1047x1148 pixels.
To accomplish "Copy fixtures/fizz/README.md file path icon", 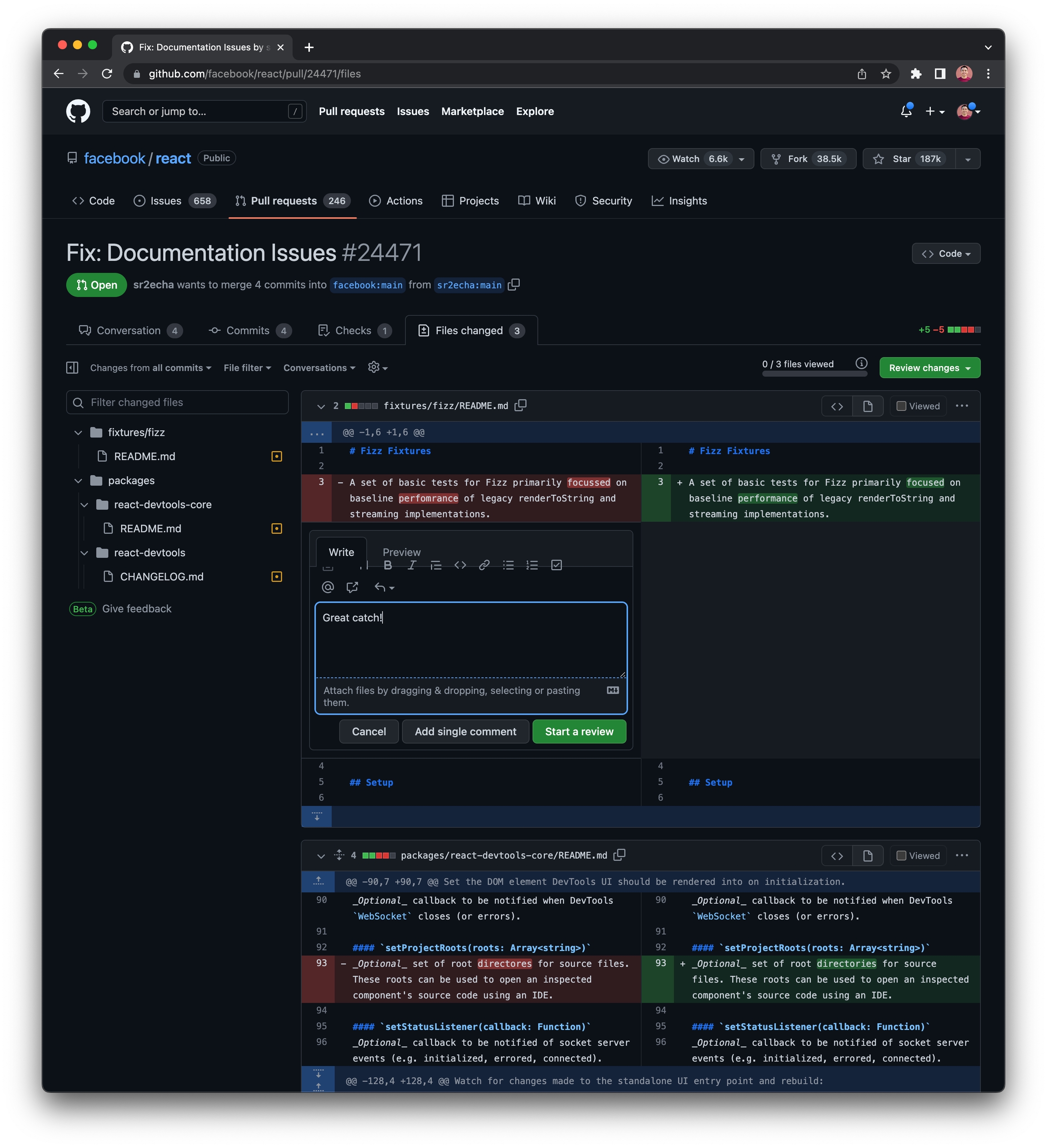I will click(x=520, y=405).
